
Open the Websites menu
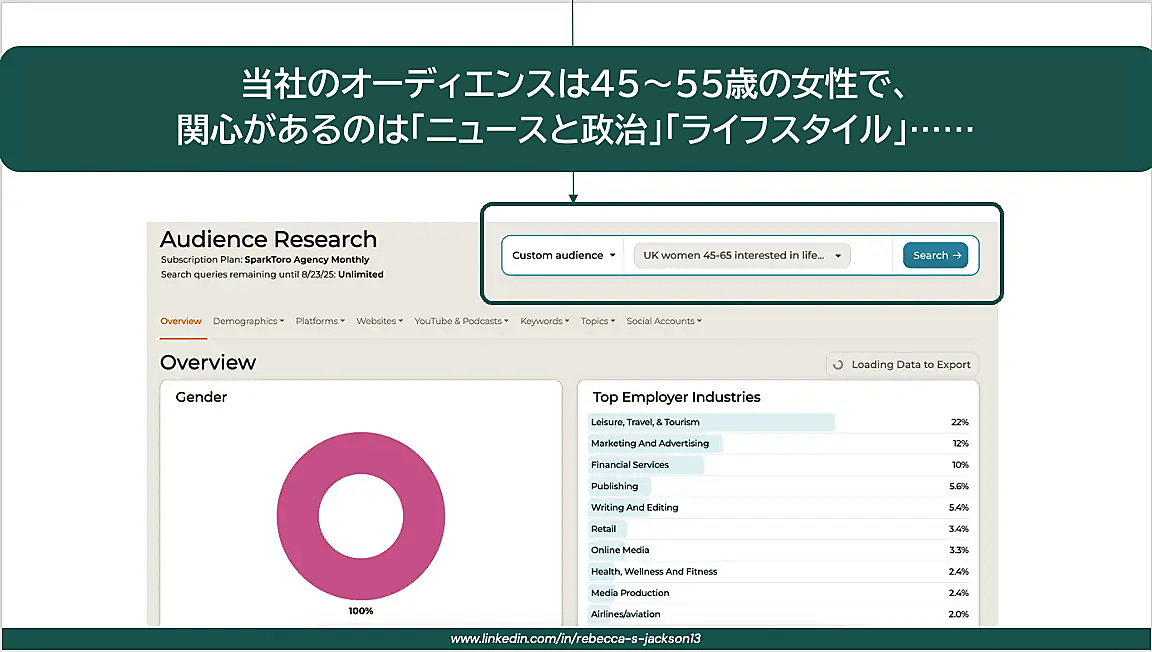click(379, 321)
